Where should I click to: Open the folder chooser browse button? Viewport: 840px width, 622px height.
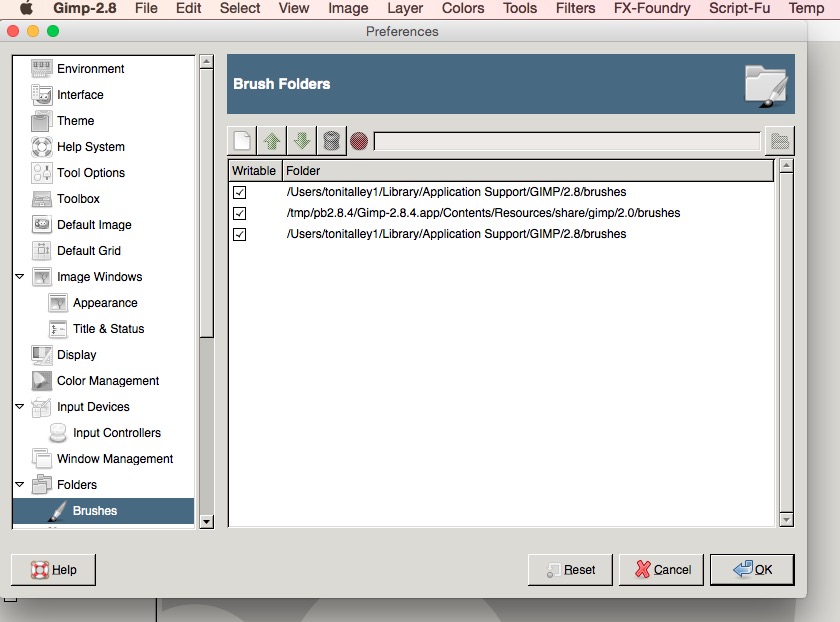tap(779, 141)
